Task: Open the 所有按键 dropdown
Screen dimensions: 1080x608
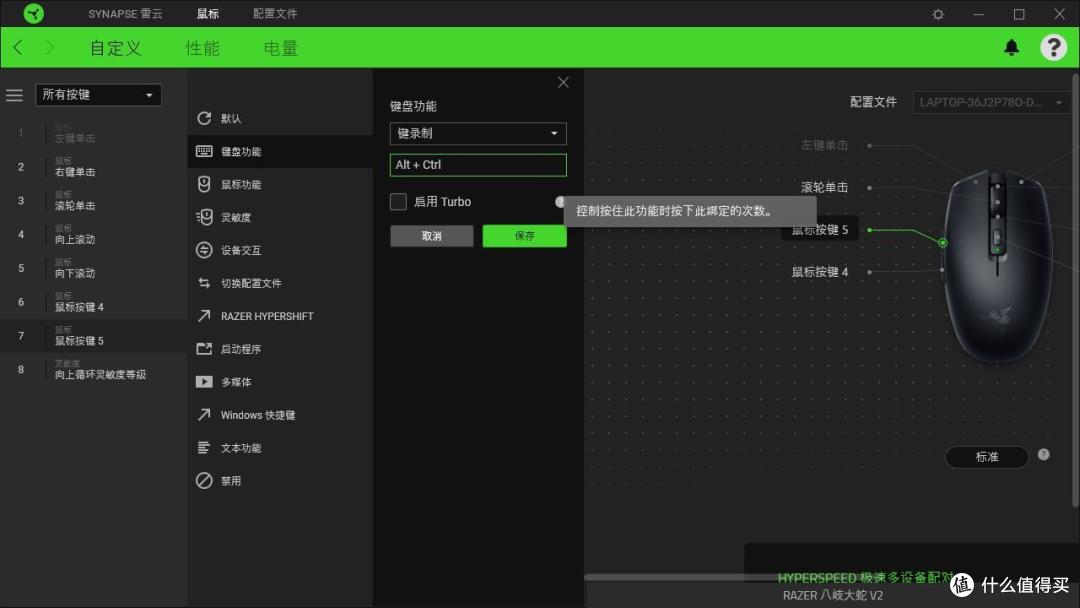Action: pyautogui.click(x=98, y=95)
